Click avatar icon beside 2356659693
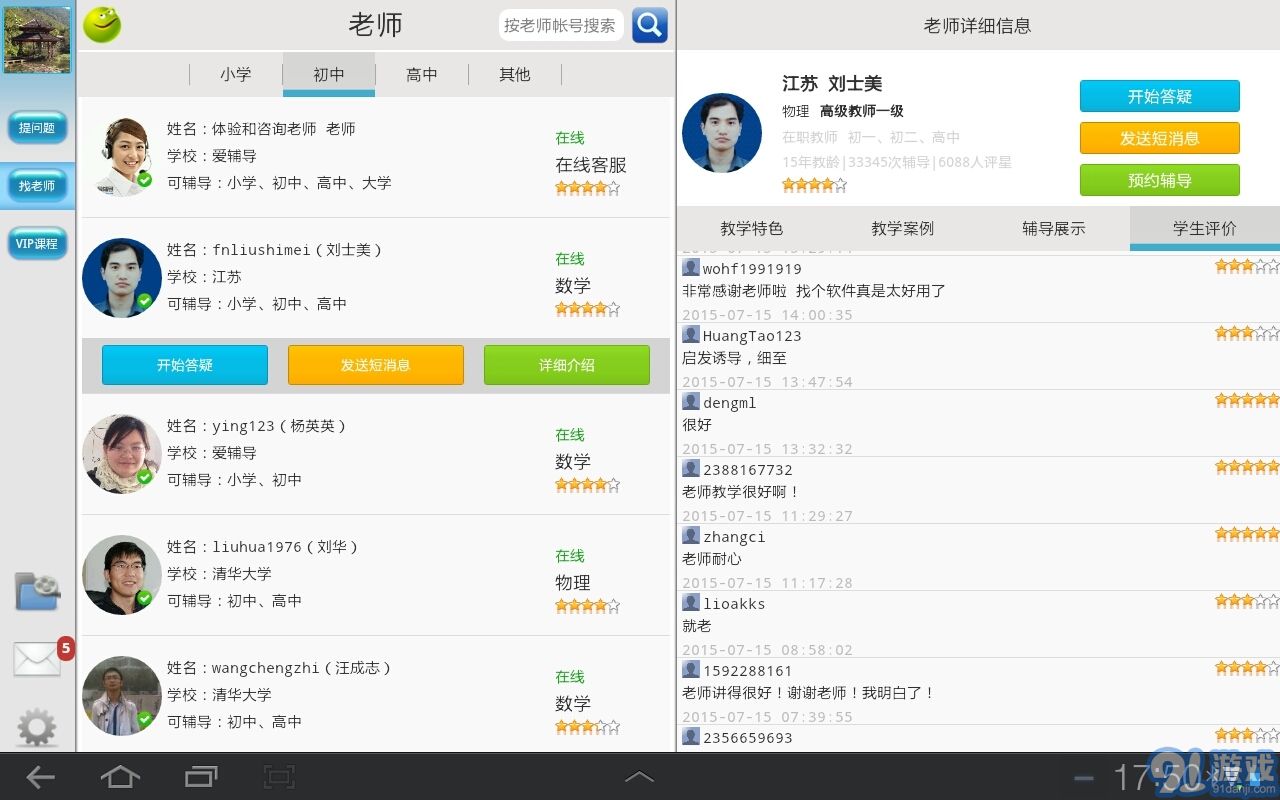 pos(691,736)
